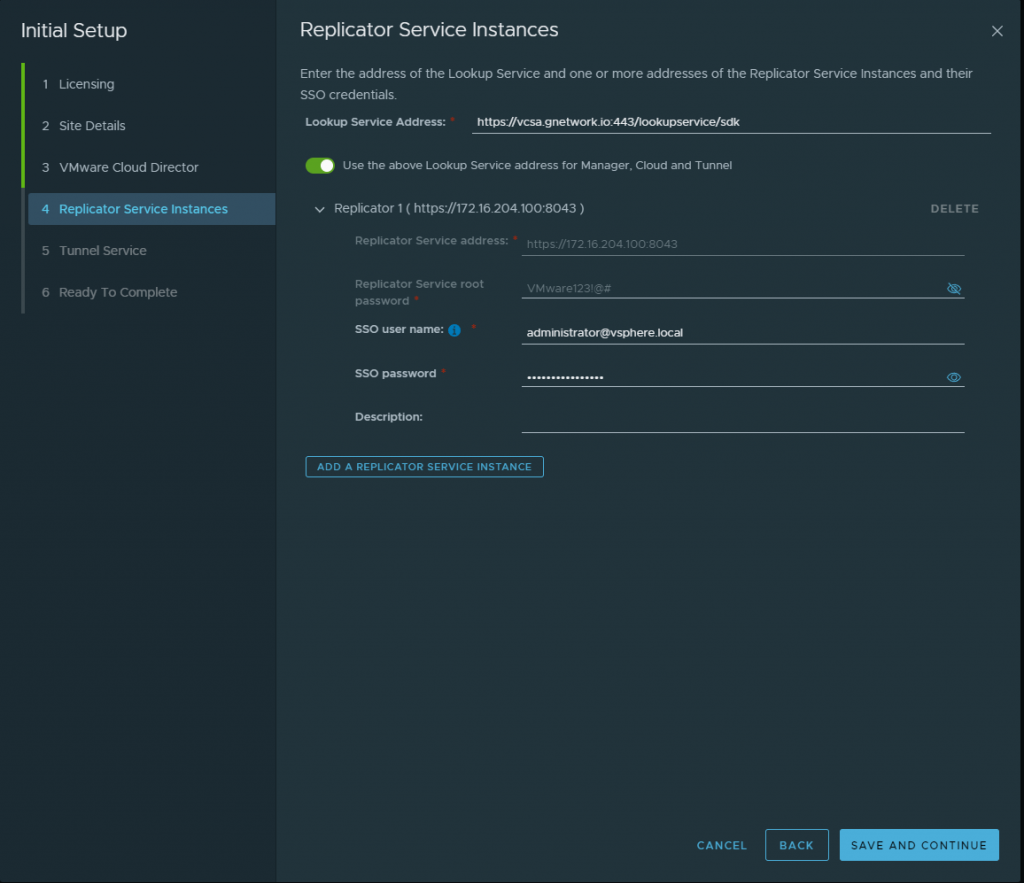This screenshot has height=883, width=1024.
Task: Click the SSO user name field
Action: coord(743,332)
